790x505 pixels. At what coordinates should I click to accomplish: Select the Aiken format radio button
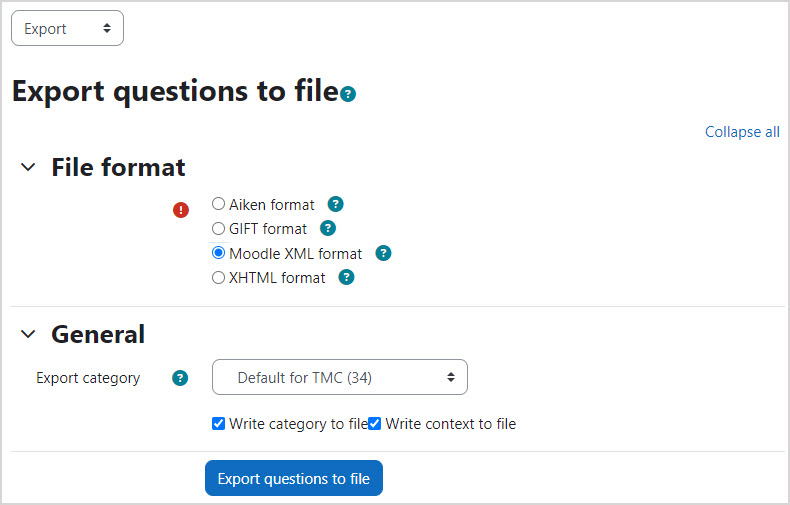219,204
